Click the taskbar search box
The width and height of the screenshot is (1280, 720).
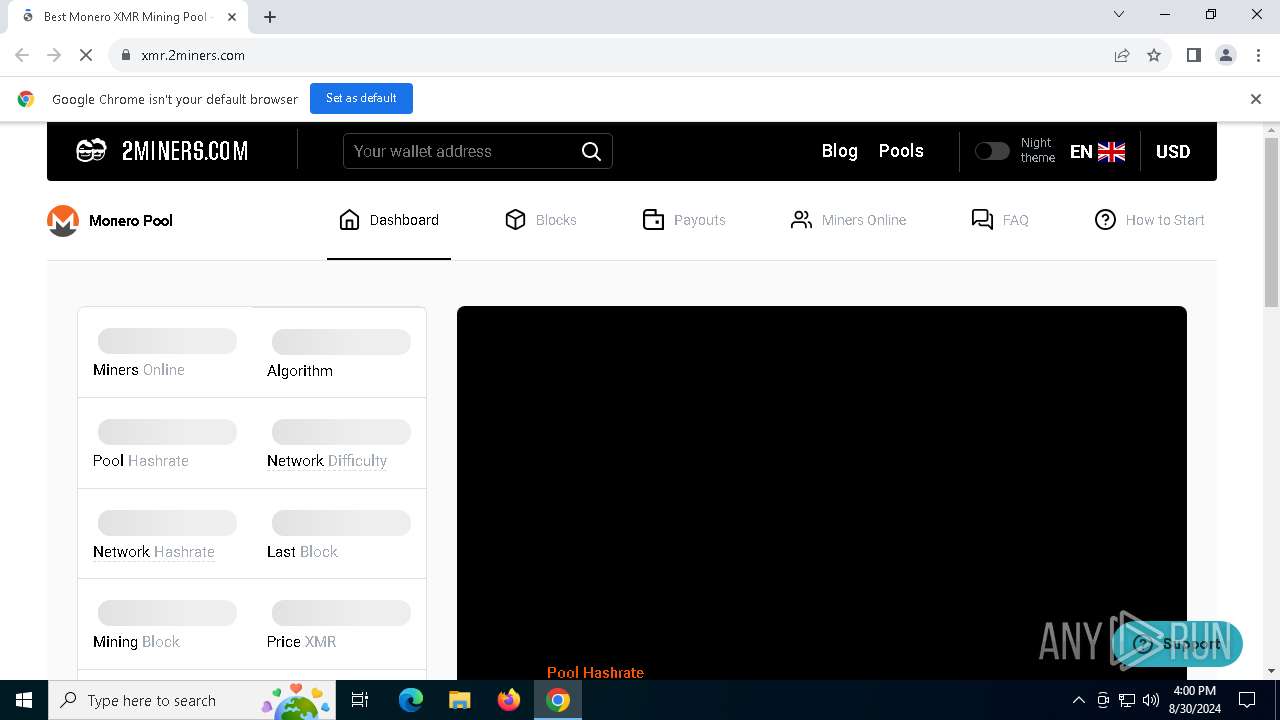point(193,700)
